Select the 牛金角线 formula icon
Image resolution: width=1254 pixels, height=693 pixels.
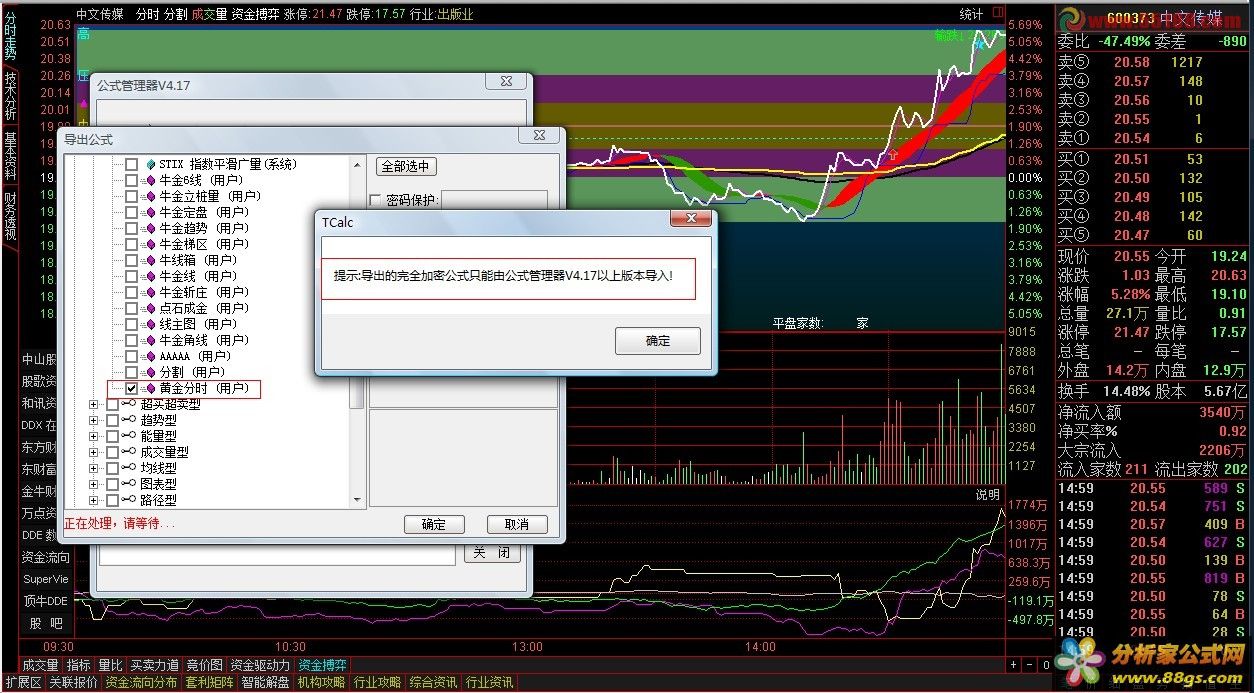(151, 340)
